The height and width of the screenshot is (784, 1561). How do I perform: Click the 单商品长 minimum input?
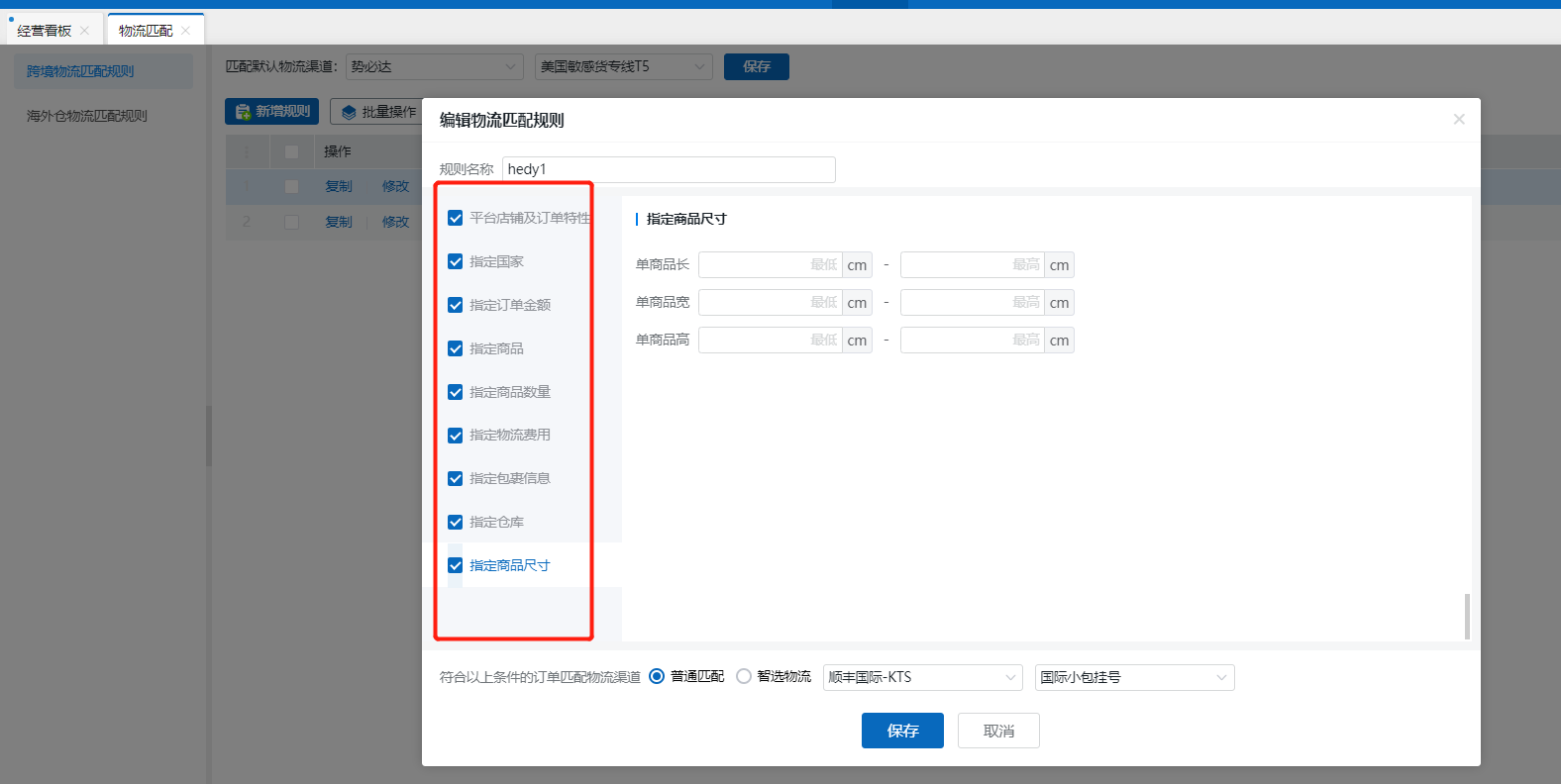(771, 264)
